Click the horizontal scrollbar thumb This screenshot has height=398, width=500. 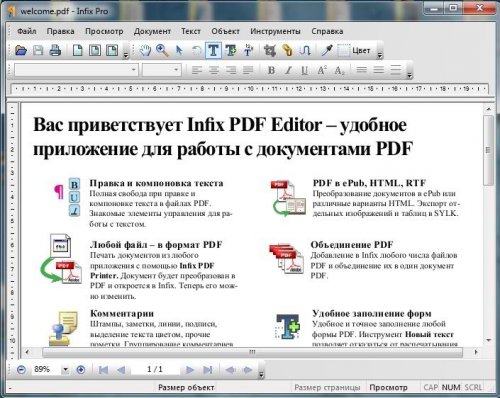[x=252, y=352]
